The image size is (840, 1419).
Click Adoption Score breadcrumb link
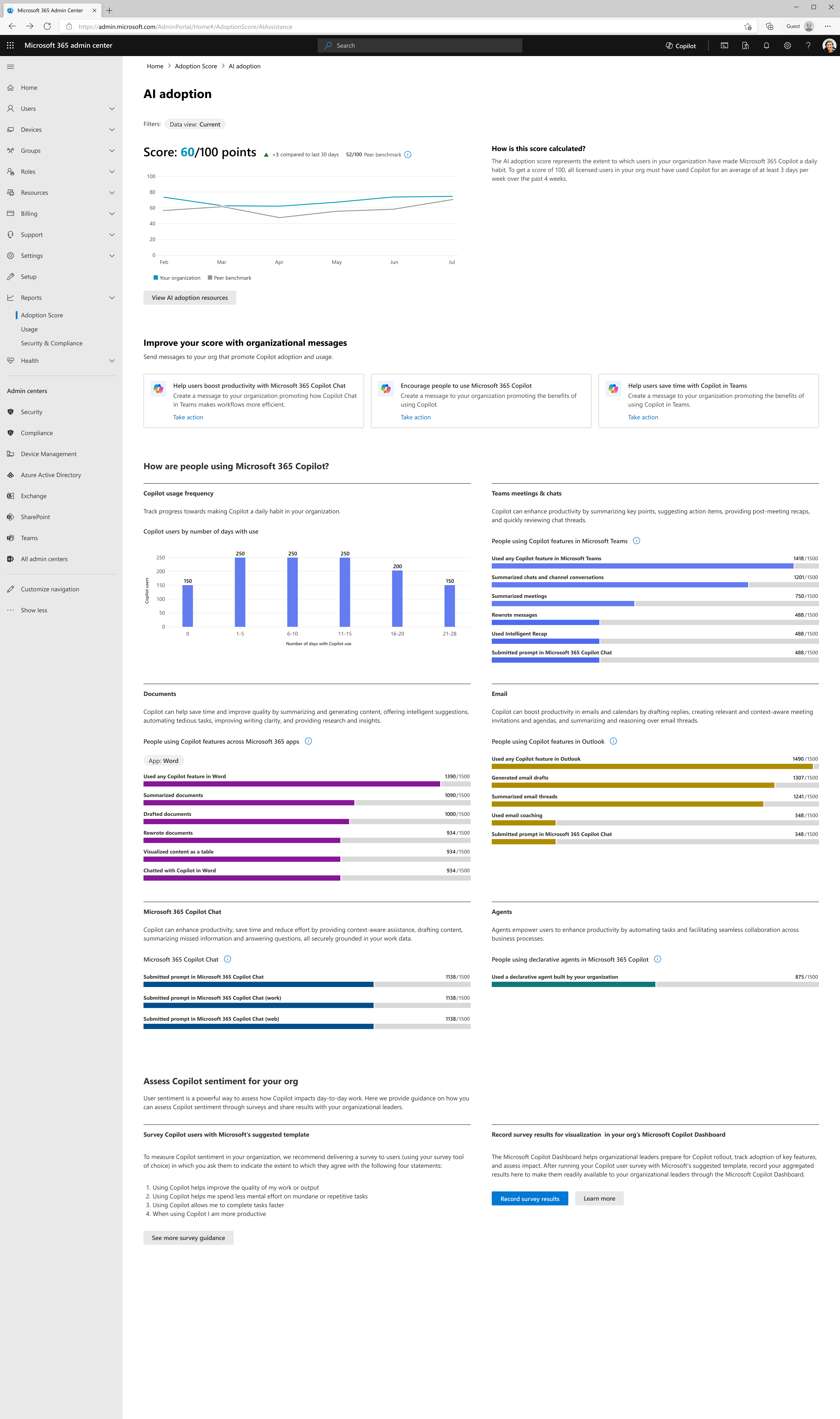coord(196,66)
